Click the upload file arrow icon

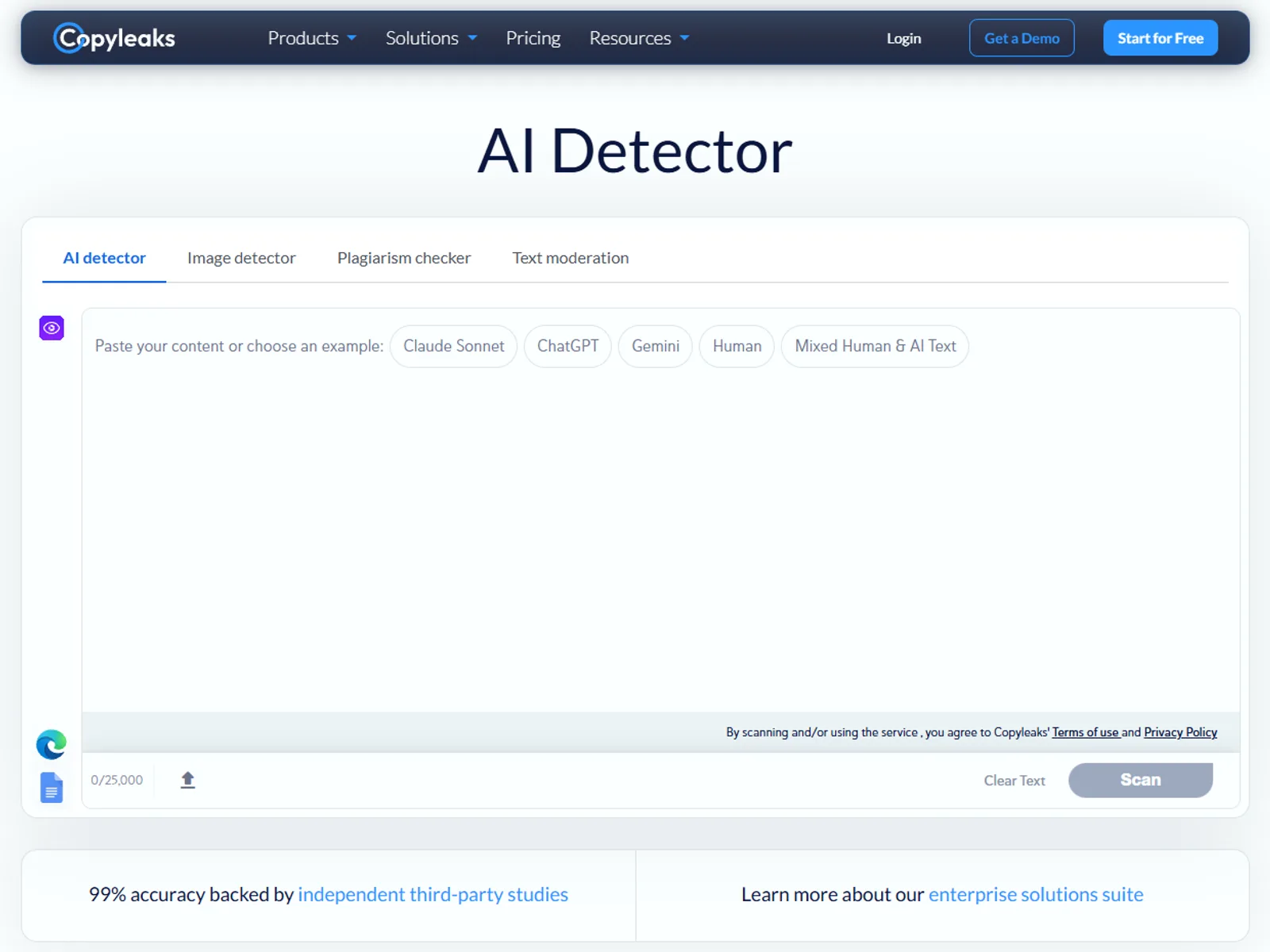[187, 780]
